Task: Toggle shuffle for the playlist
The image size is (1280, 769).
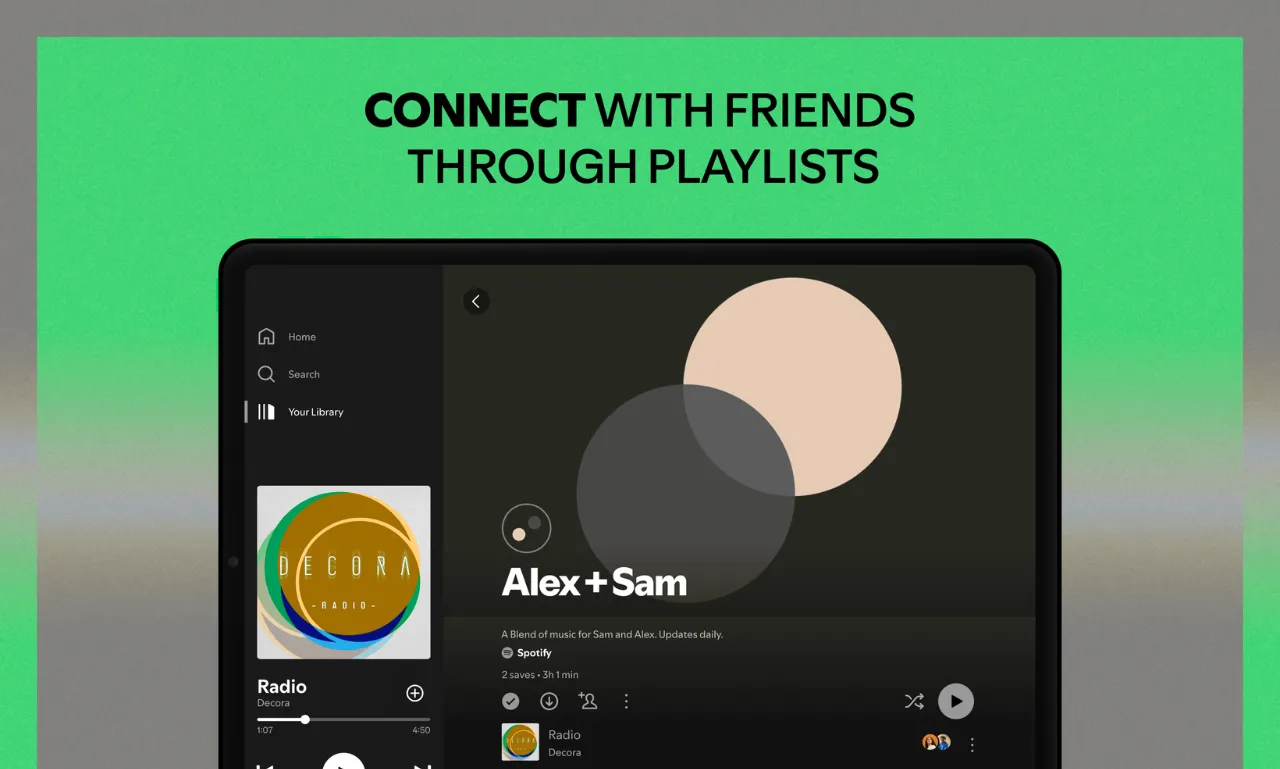Action: 914,701
